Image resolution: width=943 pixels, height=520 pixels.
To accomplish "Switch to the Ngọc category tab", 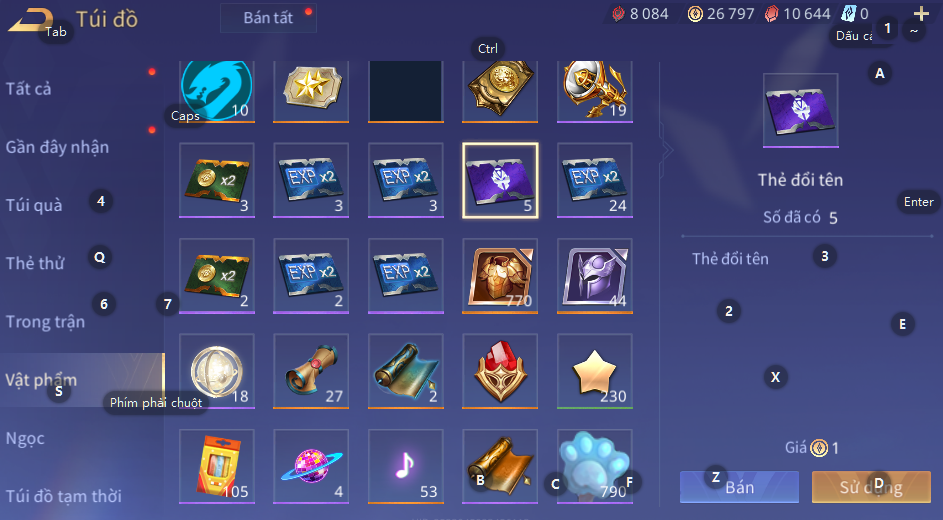I will (25, 438).
